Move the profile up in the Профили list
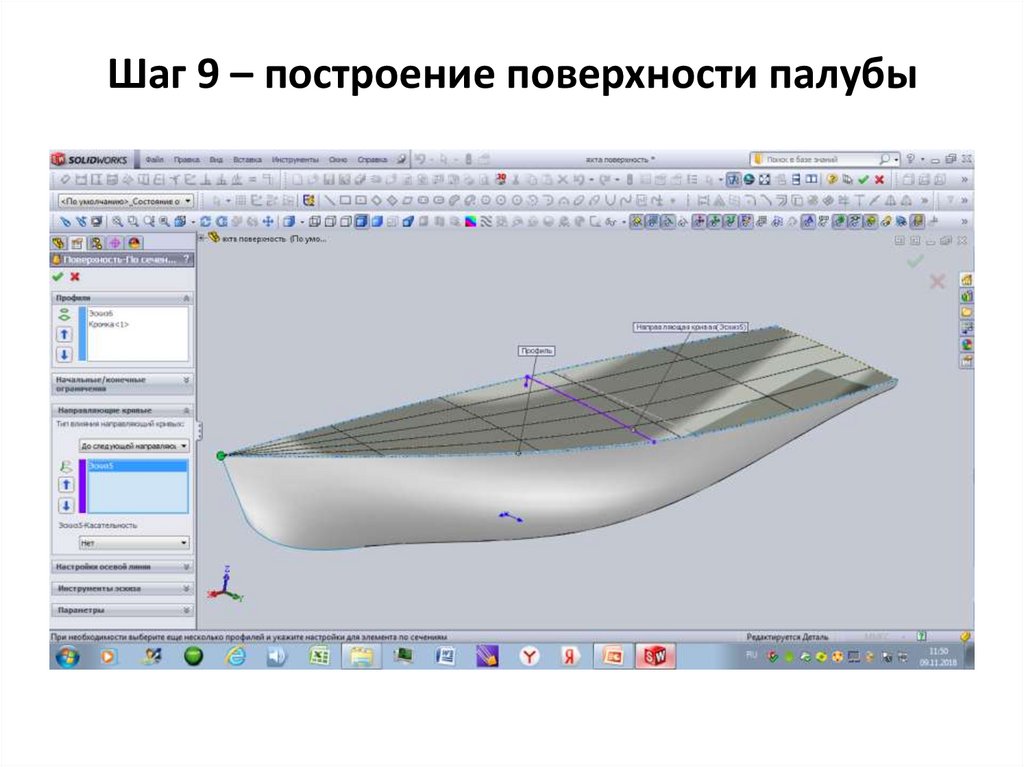The width and height of the screenshot is (1024, 767). coord(64,335)
